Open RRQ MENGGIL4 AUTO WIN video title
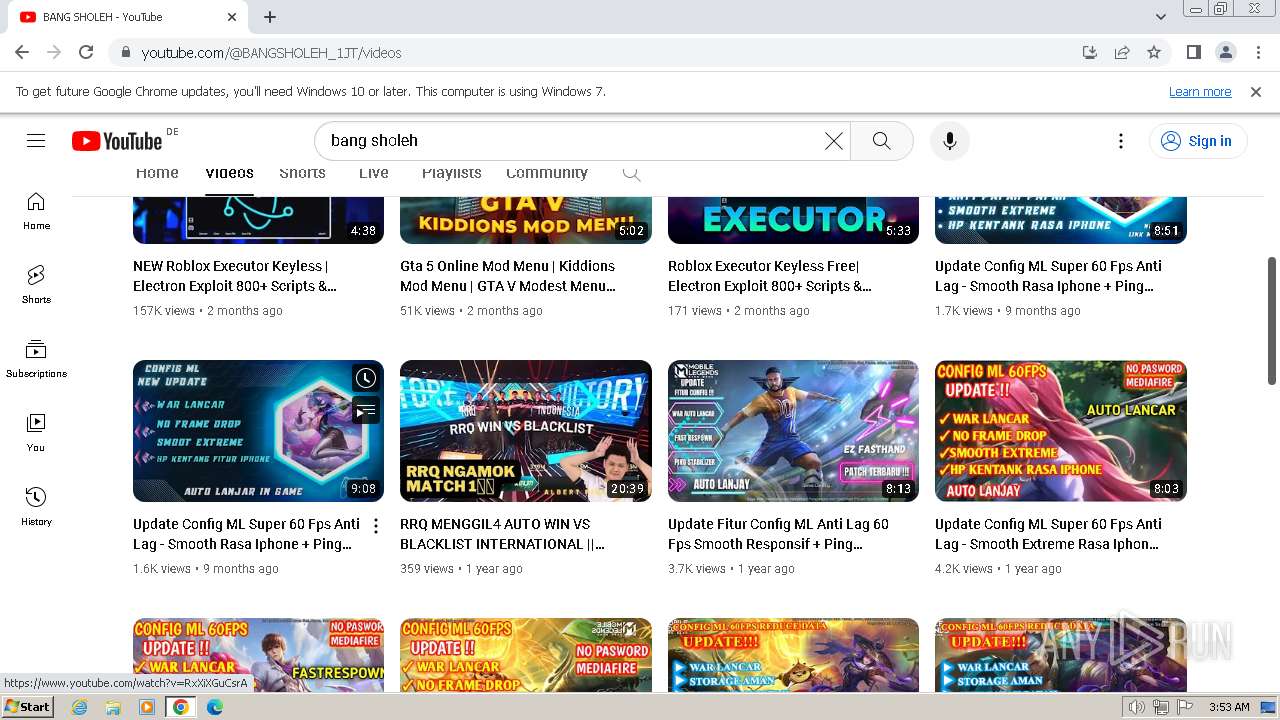The height and width of the screenshot is (720, 1280). (503, 534)
